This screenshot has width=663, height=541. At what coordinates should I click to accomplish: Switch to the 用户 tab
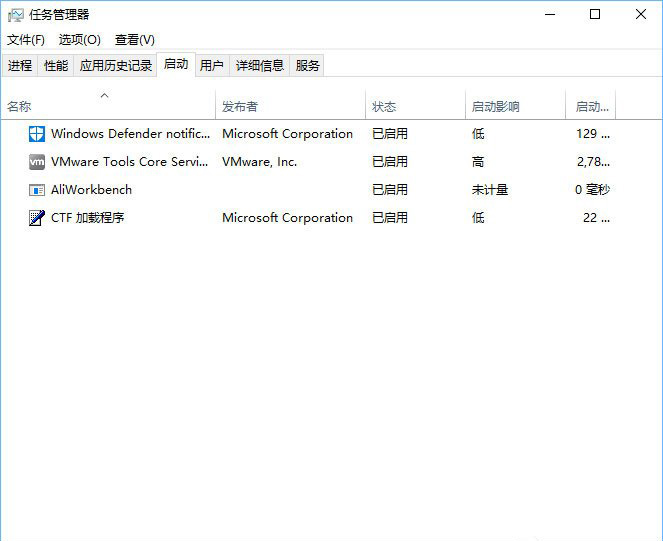click(212, 66)
